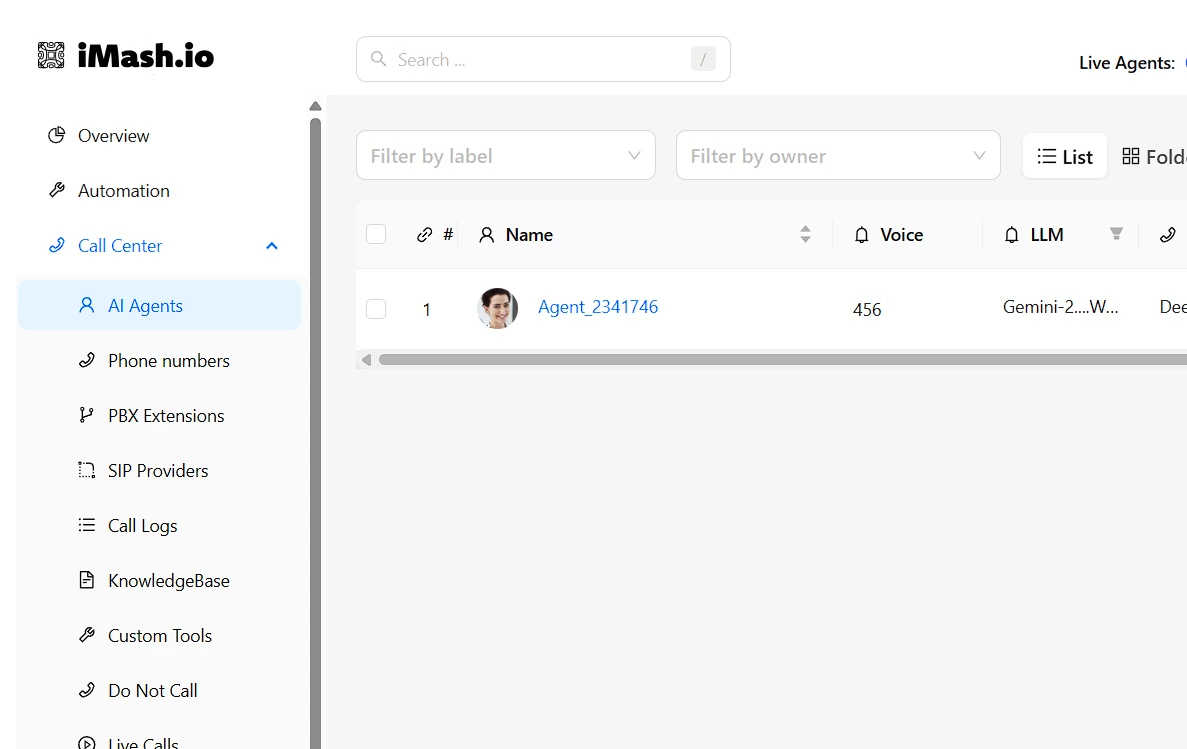The height and width of the screenshot is (749, 1187).
Task: Click the PBX Extensions branch icon
Action: click(x=87, y=415)
